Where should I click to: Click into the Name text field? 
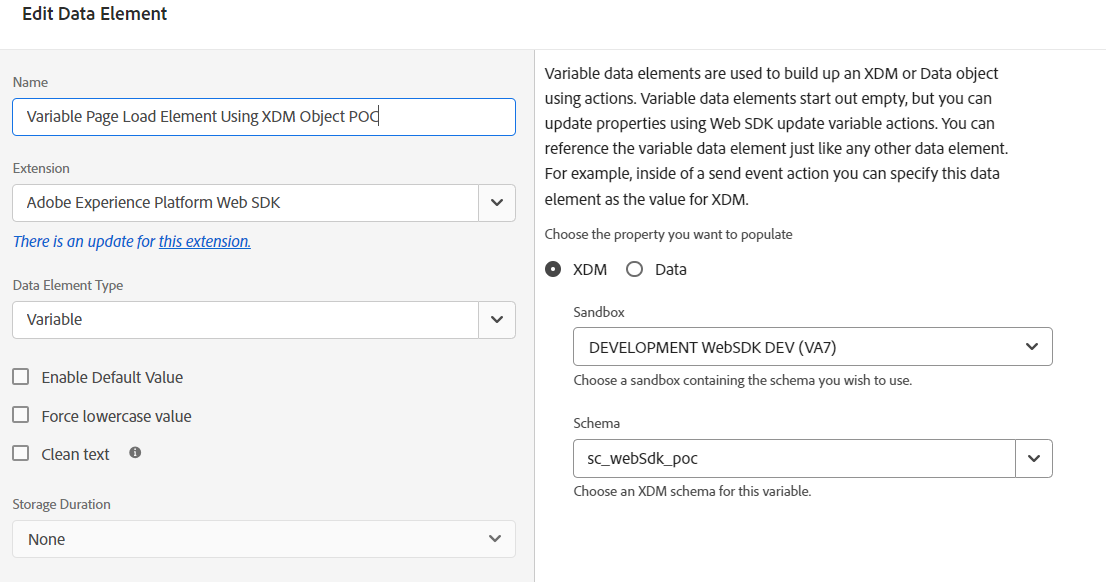click(264, 117)
